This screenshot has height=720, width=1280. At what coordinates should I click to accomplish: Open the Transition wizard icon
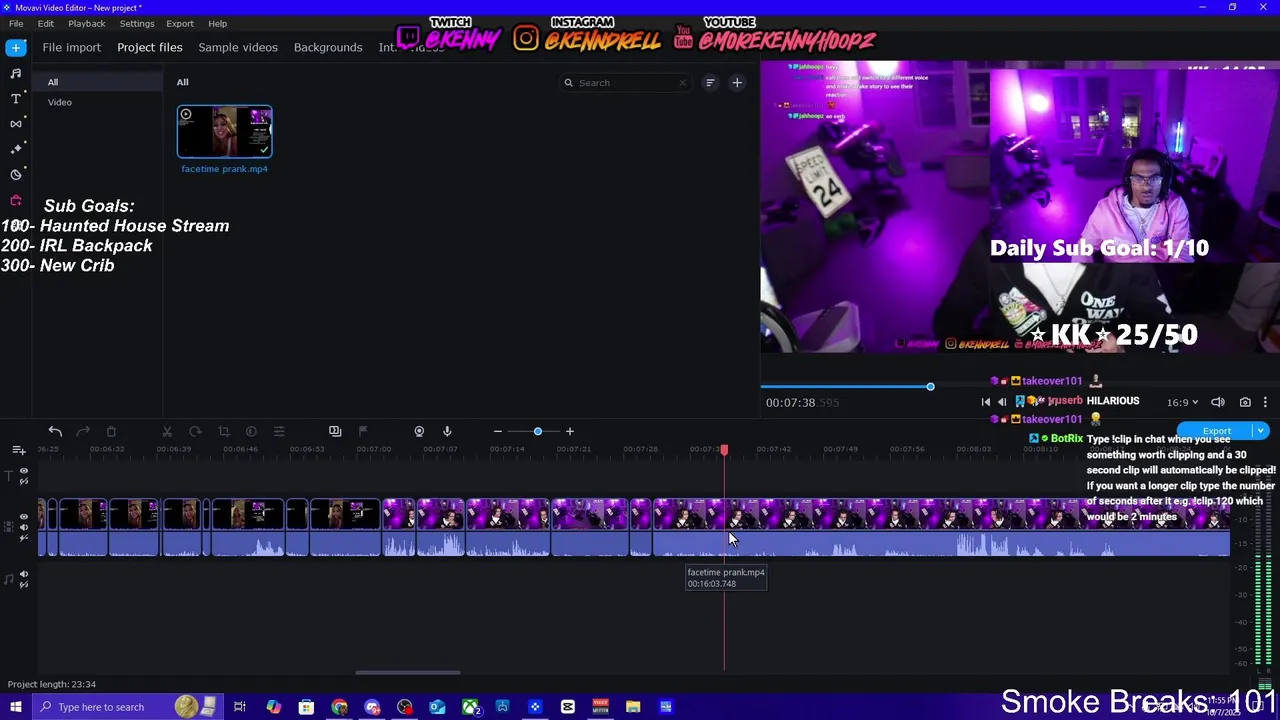tap(335, 431)
